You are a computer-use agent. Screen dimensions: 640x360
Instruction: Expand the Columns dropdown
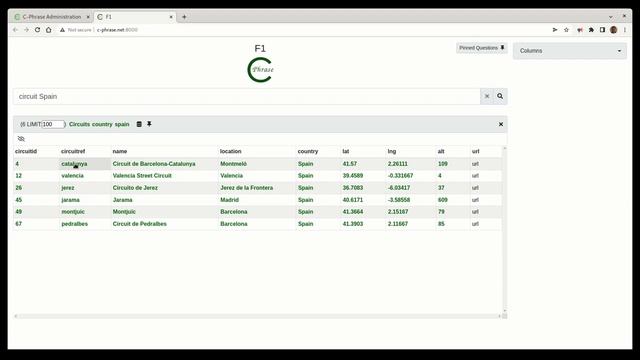(570, 51)
